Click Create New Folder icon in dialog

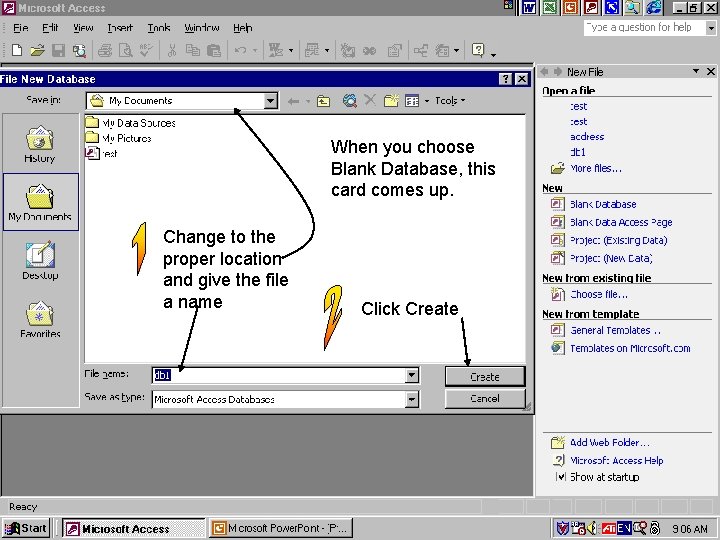391,100
